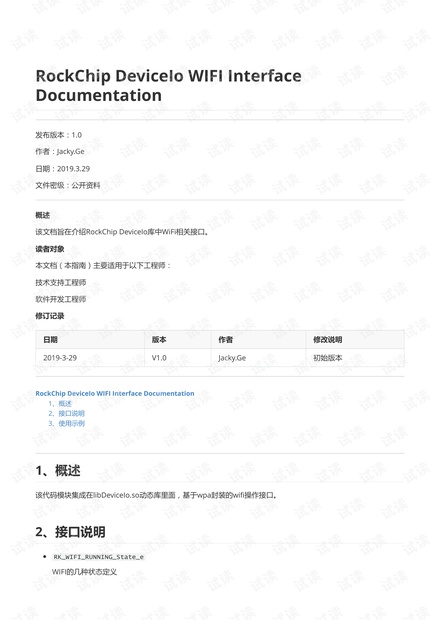Select the Jacky.Ge table cell
Screen dimensions: 440x620
259,358
